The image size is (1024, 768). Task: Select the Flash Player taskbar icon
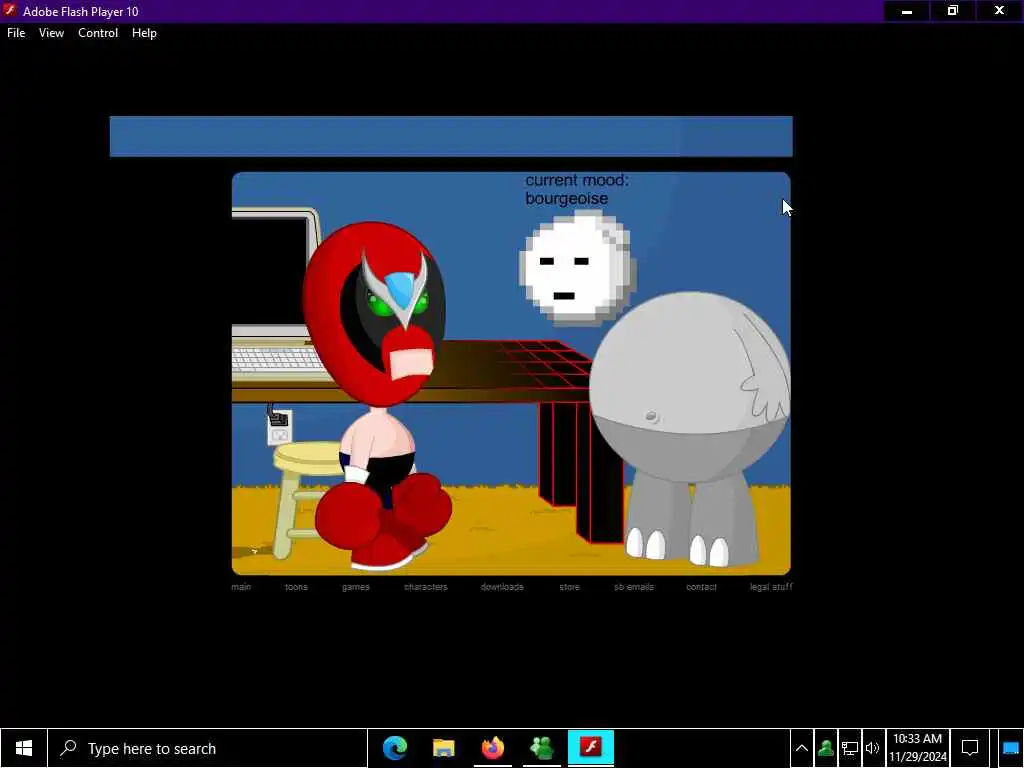coord(591,747)
